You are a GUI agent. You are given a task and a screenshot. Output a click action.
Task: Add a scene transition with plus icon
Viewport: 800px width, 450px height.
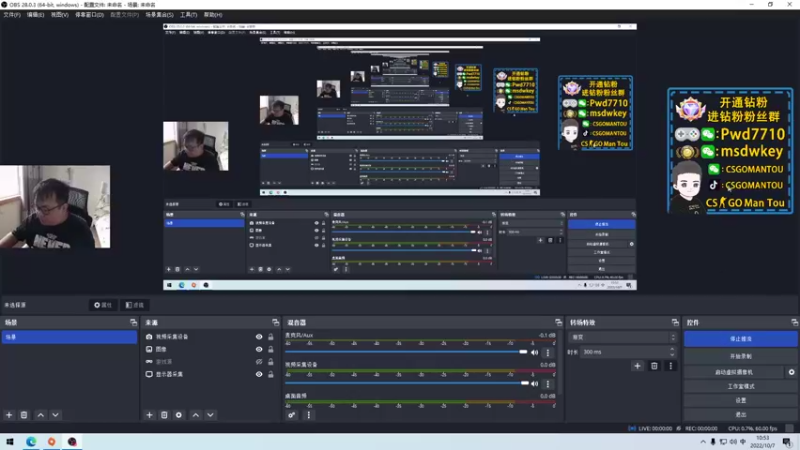point(637,366)
